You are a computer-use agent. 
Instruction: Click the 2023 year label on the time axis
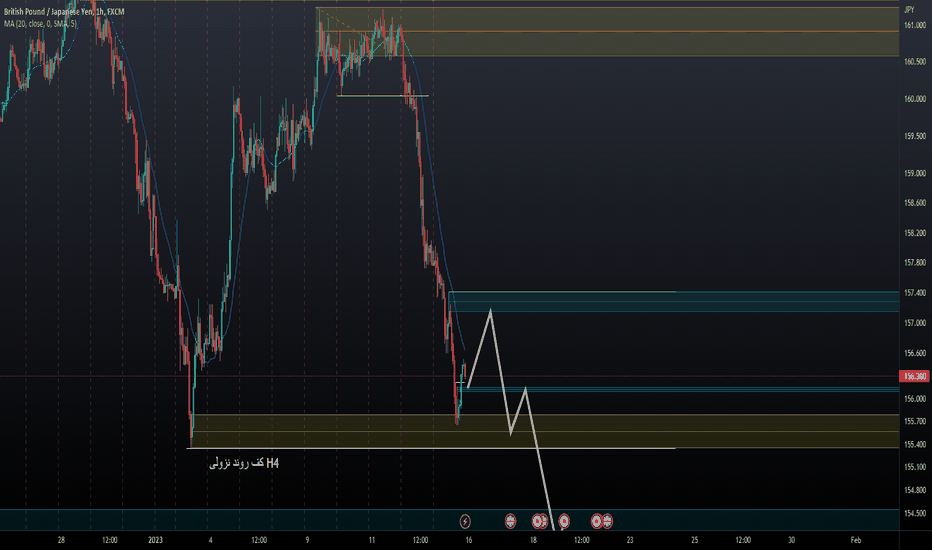155,540
